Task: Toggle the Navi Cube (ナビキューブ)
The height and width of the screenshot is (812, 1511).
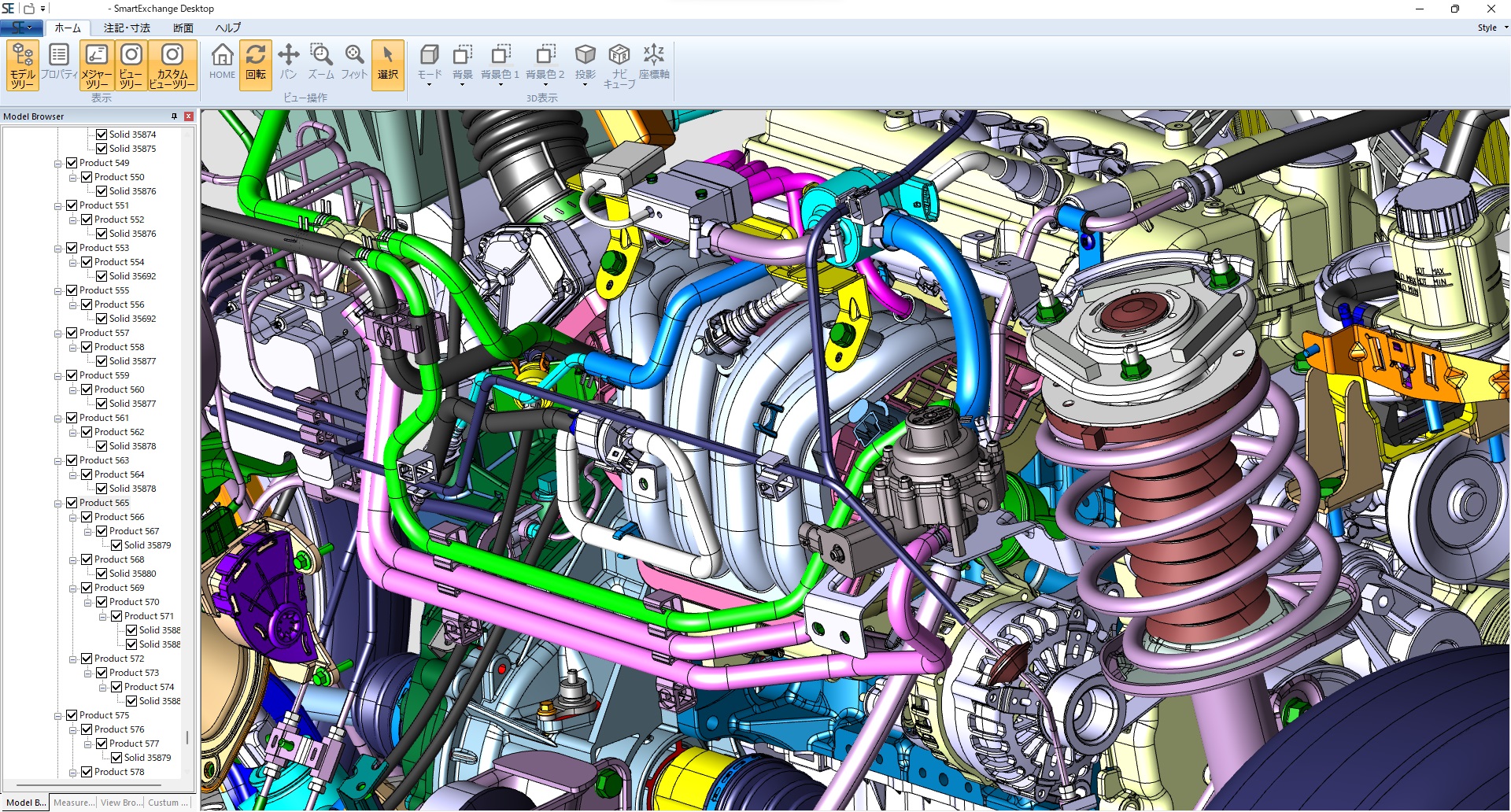Action: 619,65
